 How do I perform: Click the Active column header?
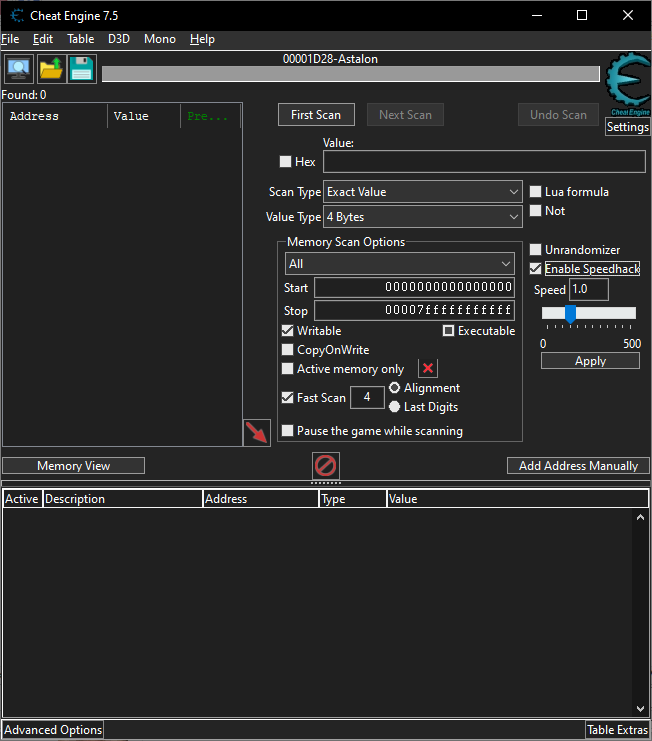[22, 499]
